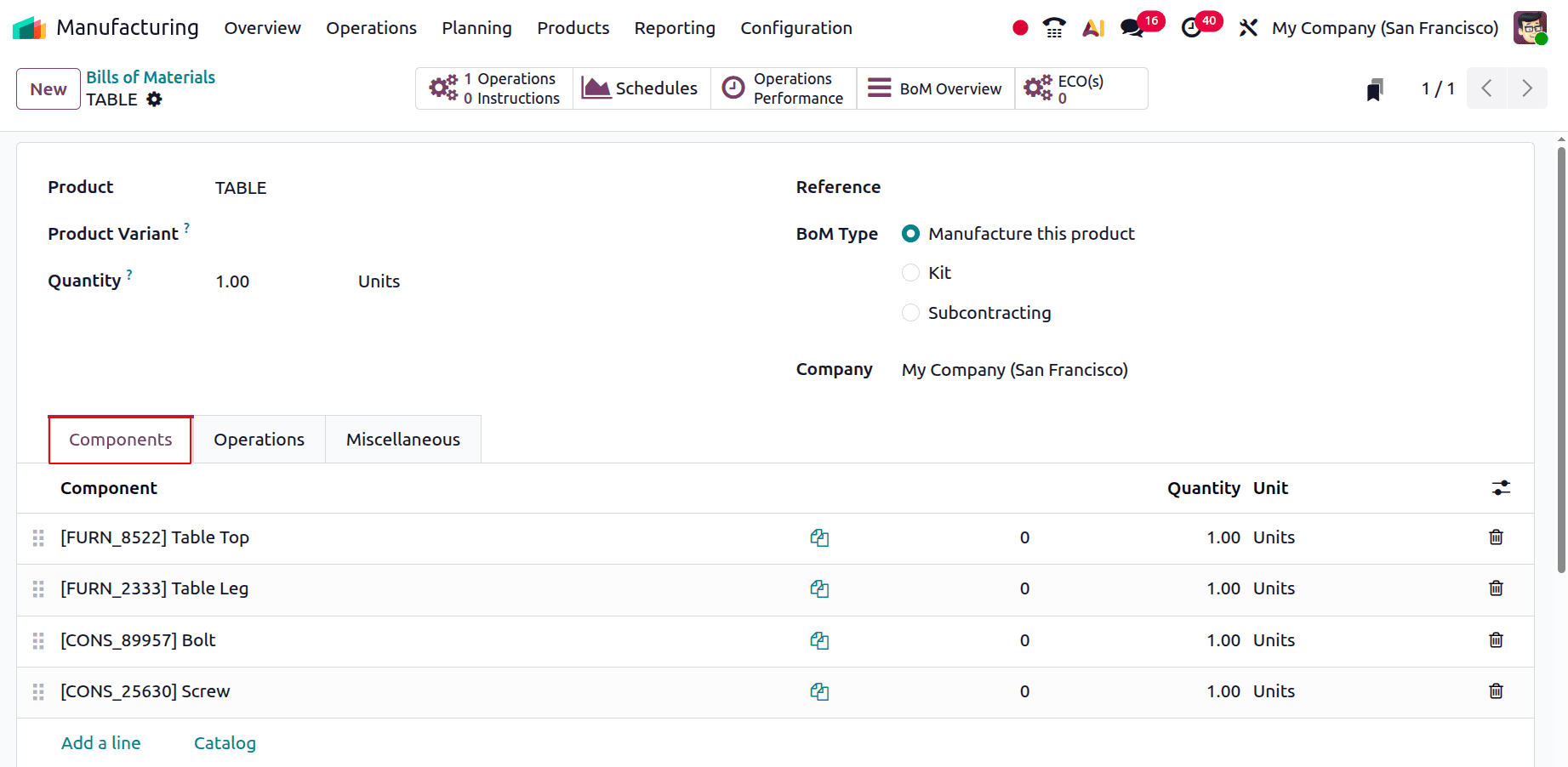Screen dimensions: 1568x767
Task: Click the Component column header
Action: click(109, 488)
